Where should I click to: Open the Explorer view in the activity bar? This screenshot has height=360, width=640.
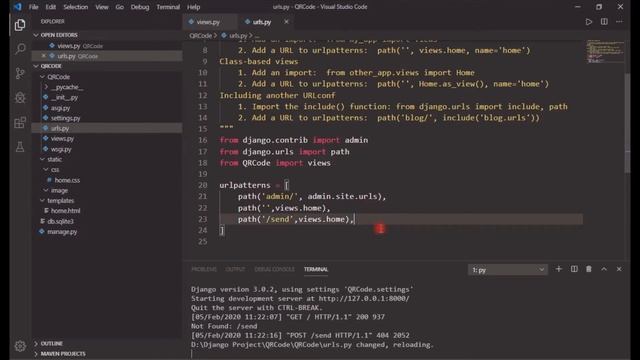[x=20, y=25]
